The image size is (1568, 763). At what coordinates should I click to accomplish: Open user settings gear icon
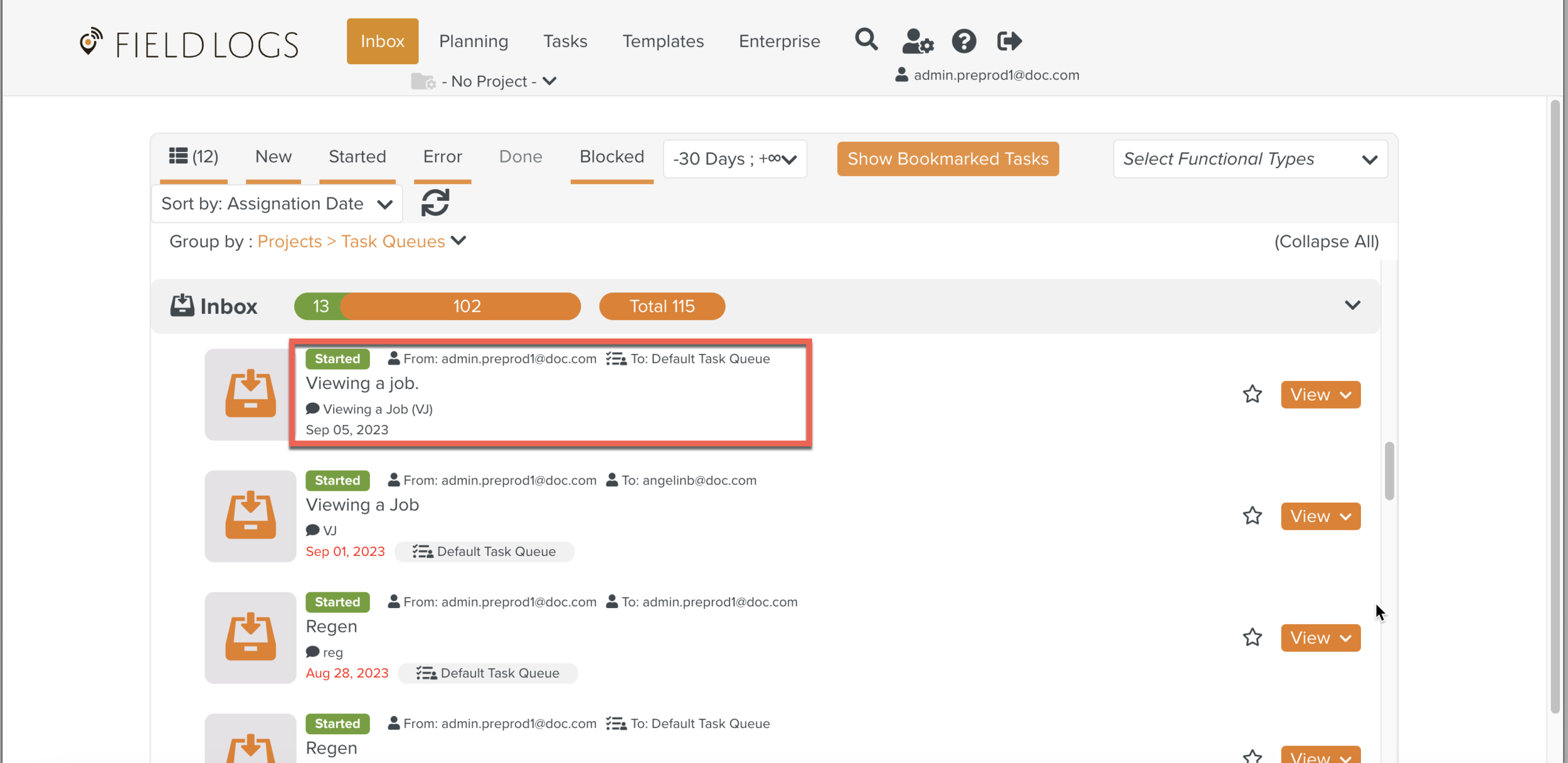(918, 41)
